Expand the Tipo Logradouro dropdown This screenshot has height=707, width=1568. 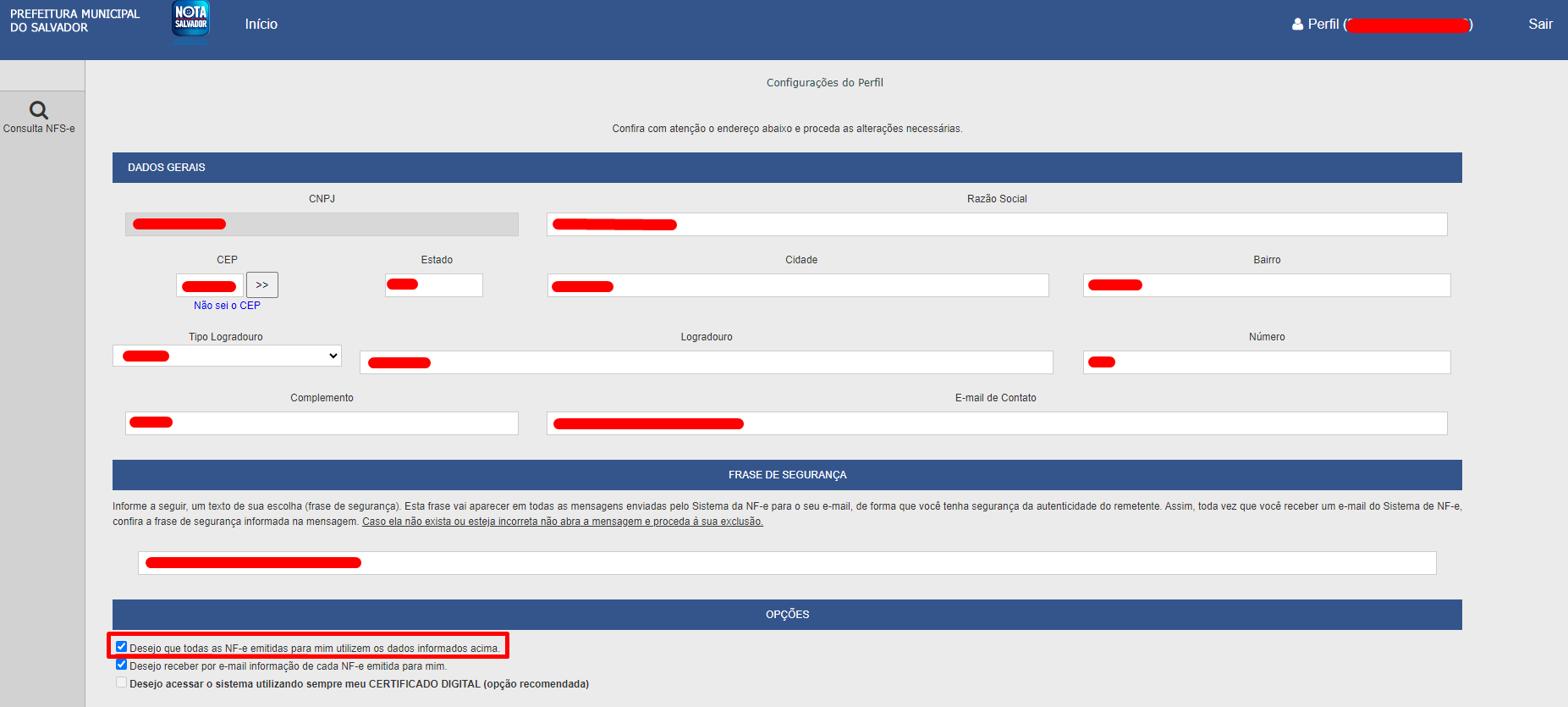[x=227, y=356]
